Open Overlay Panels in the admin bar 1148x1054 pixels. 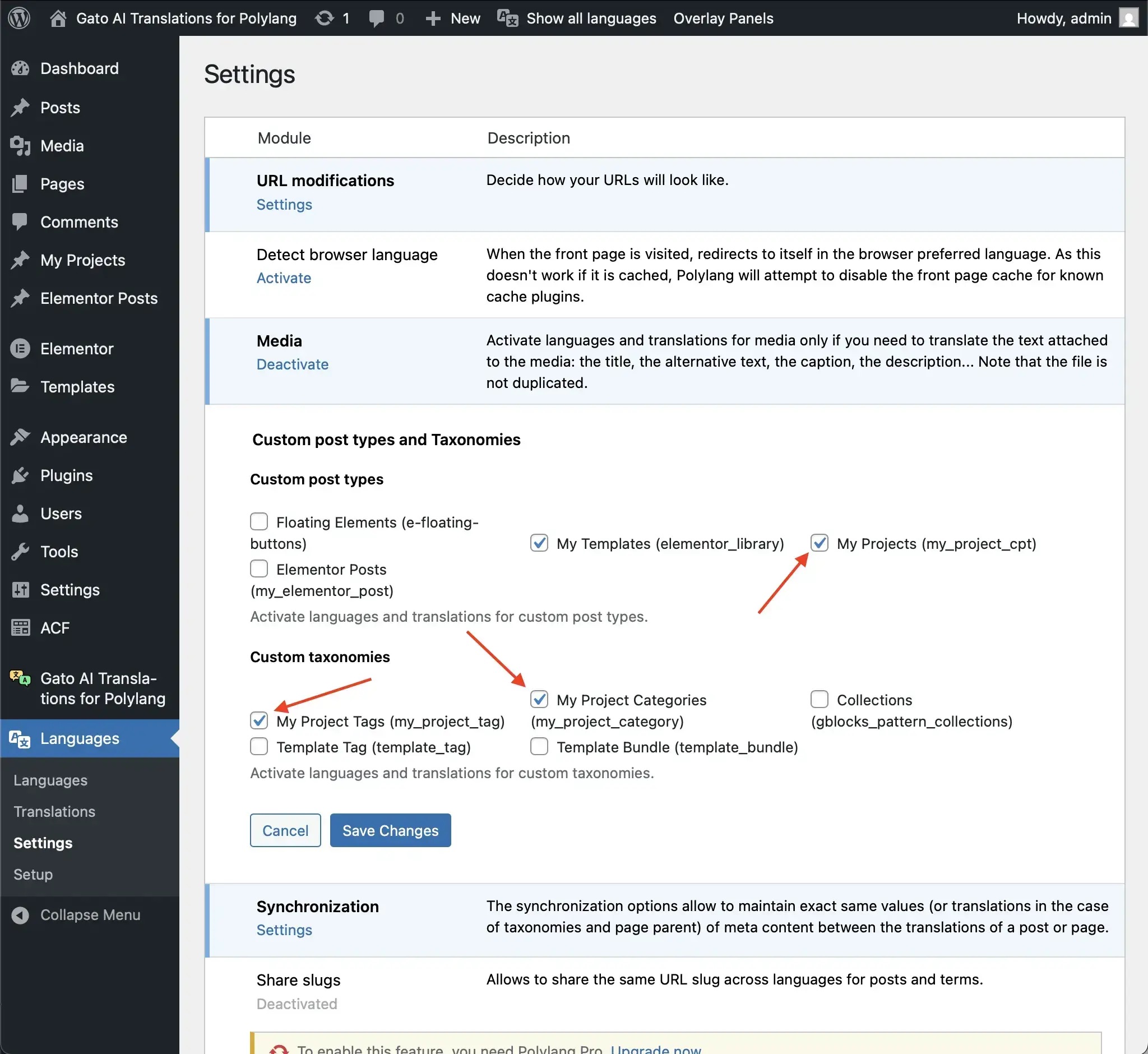point(723,18)
